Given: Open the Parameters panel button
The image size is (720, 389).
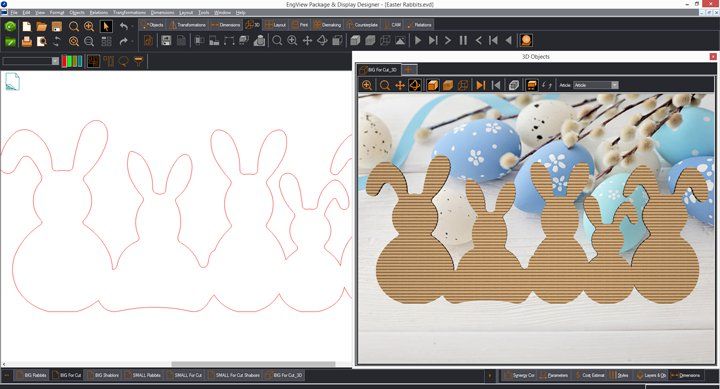Looking at the screenshot, I should click(554, 375).
